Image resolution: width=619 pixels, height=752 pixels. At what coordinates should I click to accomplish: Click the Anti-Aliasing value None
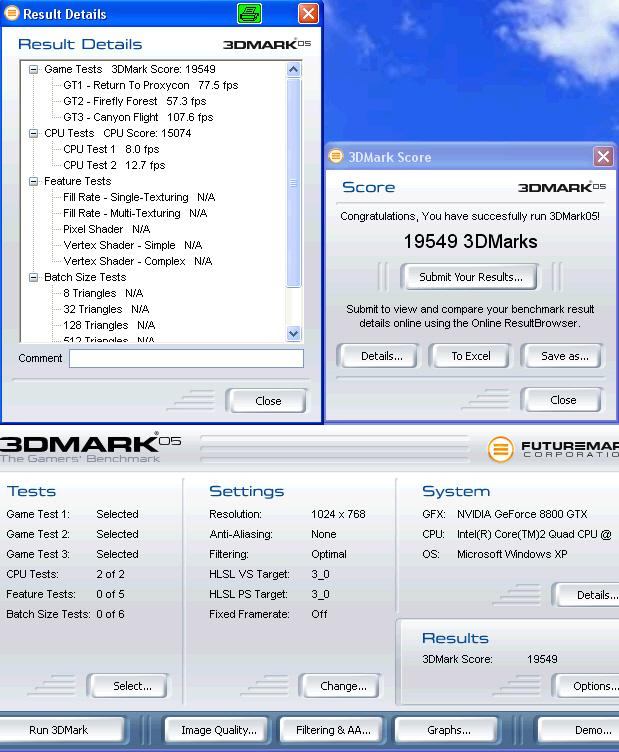coord(324,534)
